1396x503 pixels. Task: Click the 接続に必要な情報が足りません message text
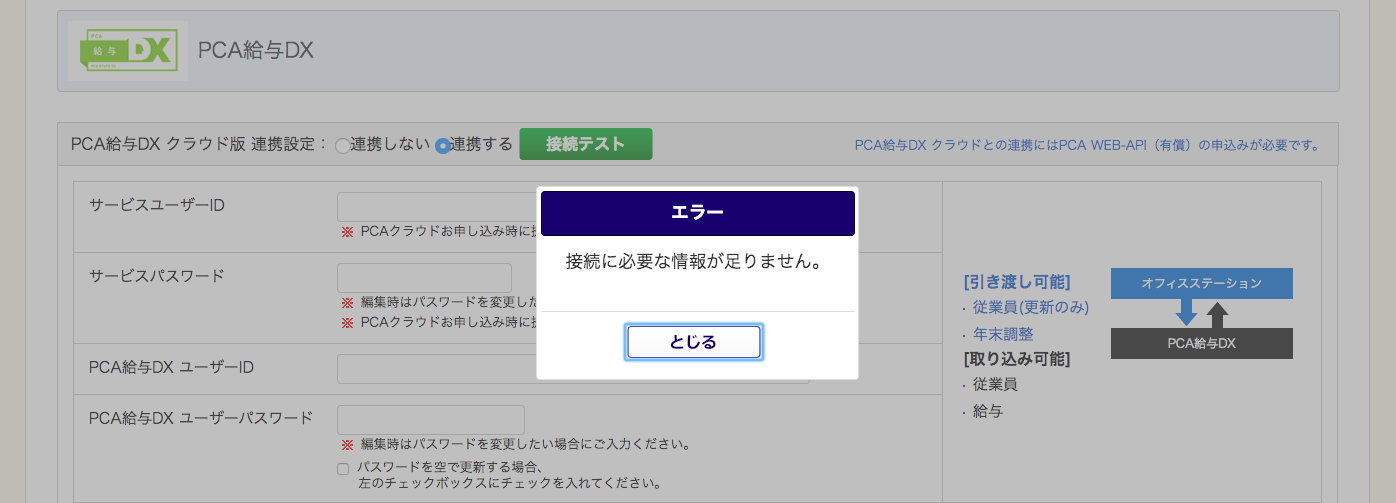(694, 263)
